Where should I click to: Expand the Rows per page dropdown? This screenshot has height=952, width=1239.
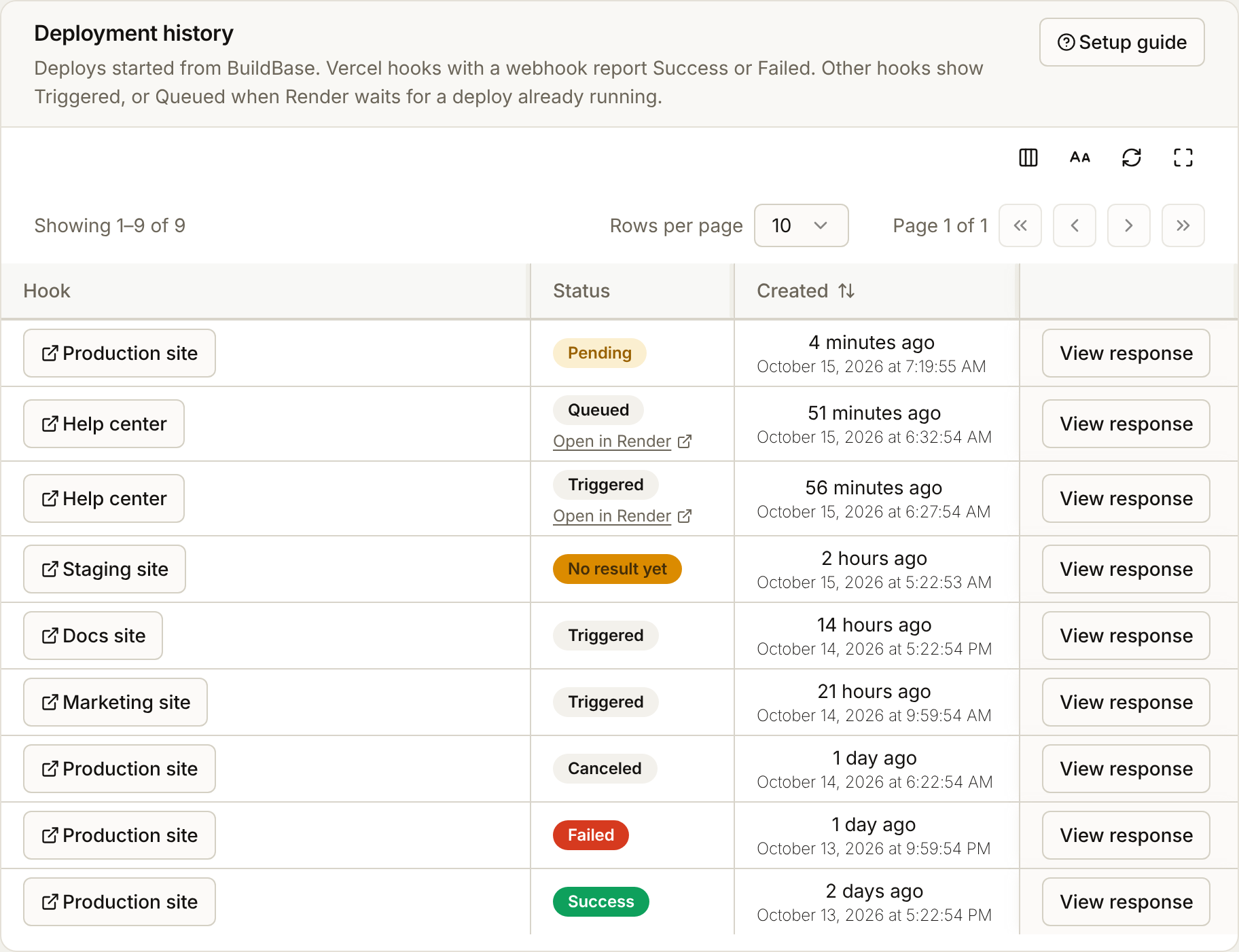pyautogui.click(x=802, y=225)
